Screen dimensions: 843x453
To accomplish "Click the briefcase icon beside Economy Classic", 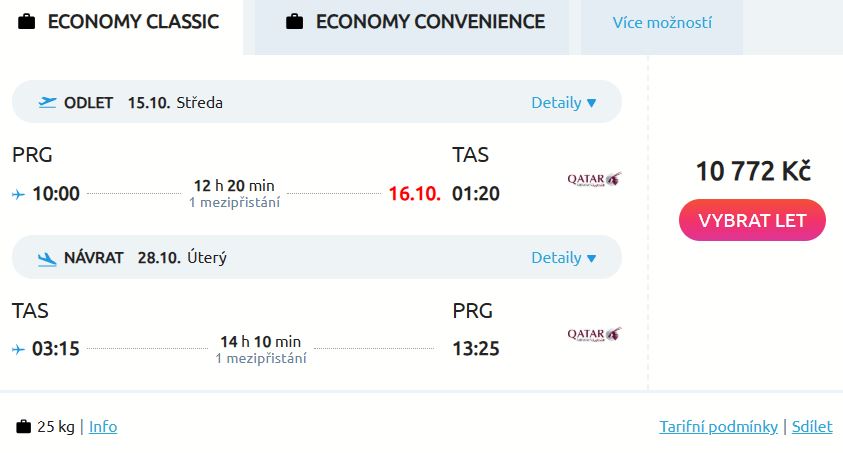I will pyautogui.click(x=27, y=22).
